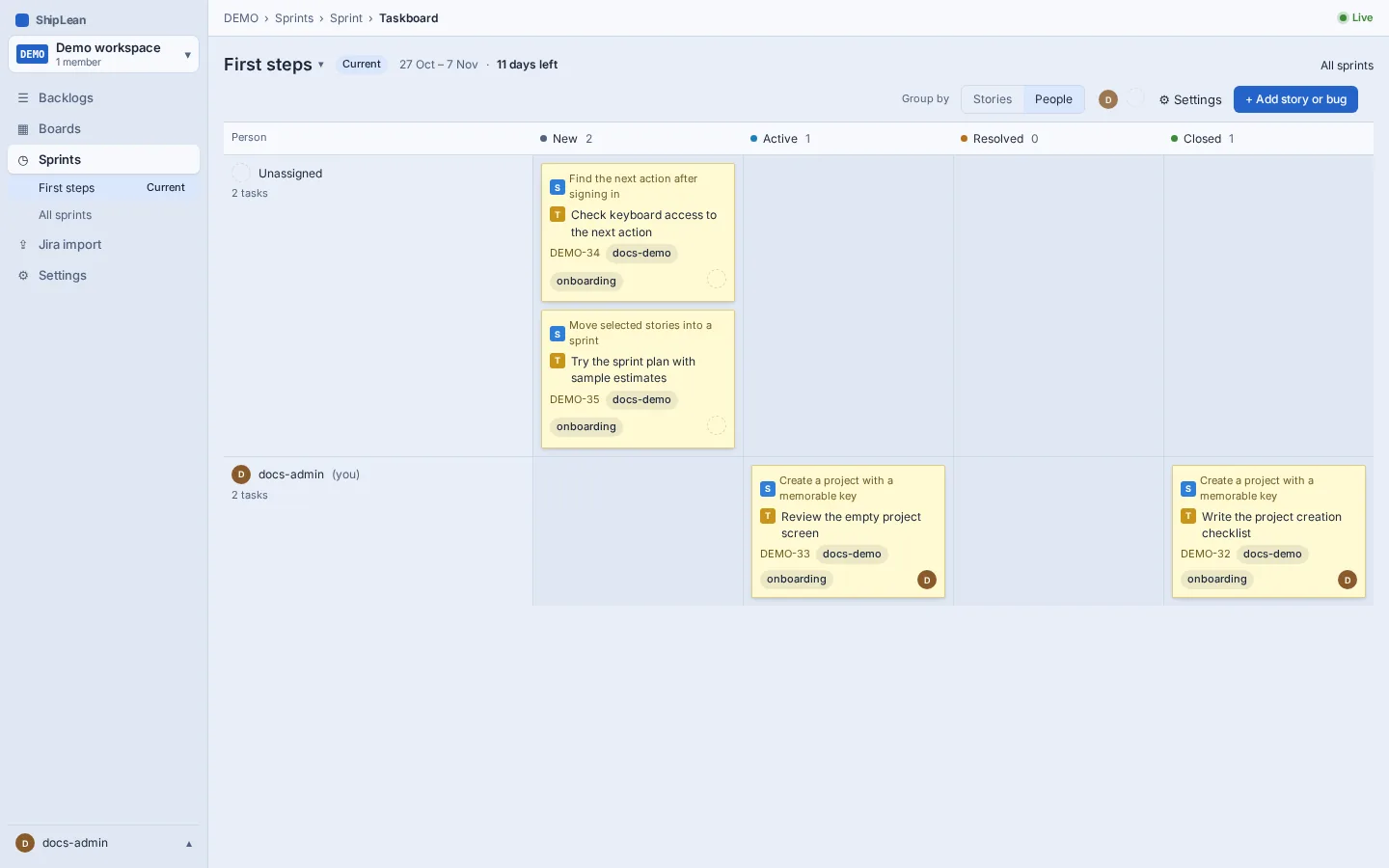
Task: Select First steps sprint in sidebar
Action: (x=103, y=188)
